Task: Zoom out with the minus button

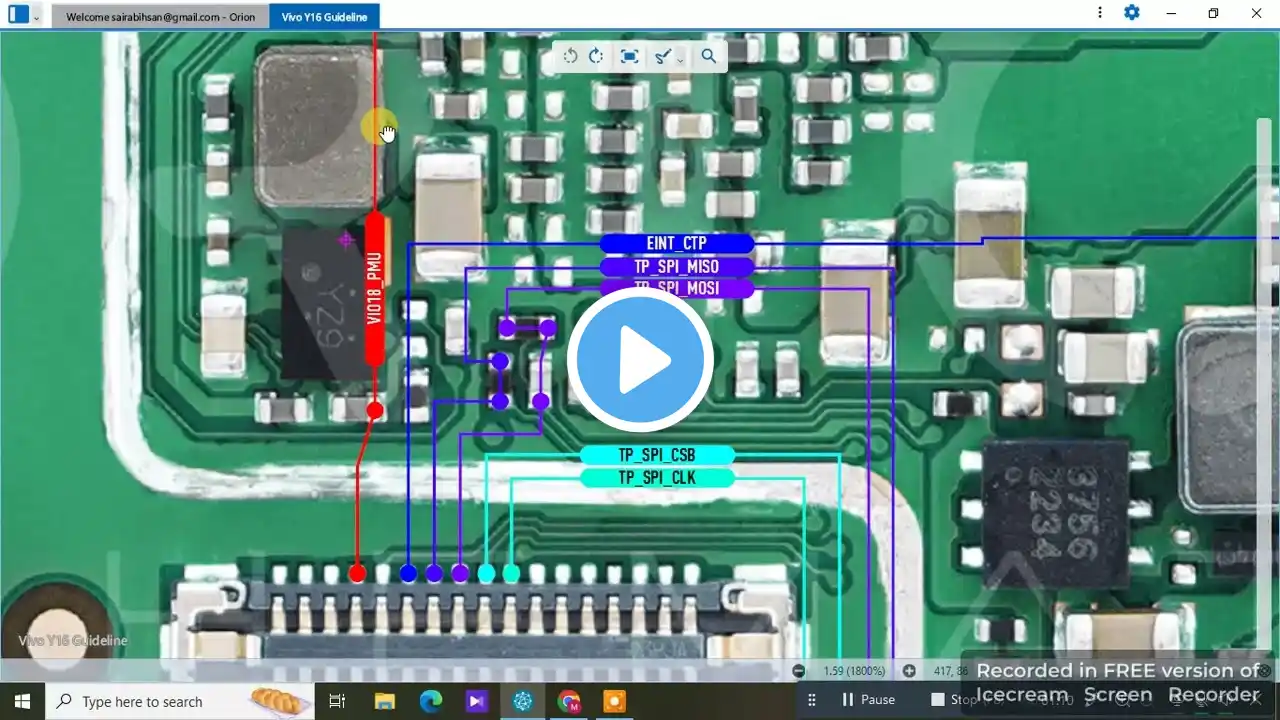Action: (799, 671)
